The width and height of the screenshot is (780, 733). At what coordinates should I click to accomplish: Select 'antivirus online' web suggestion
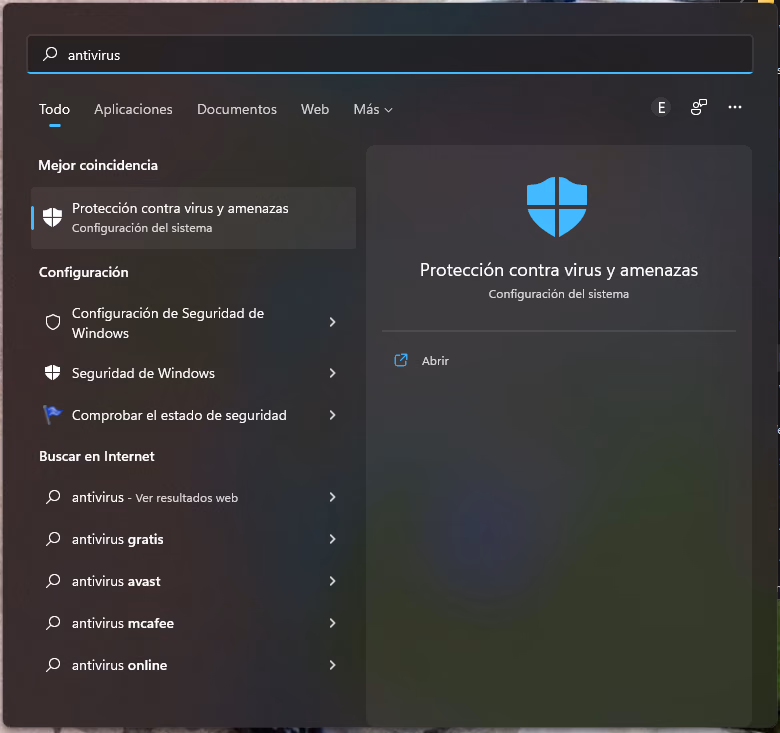pos(194,665)
